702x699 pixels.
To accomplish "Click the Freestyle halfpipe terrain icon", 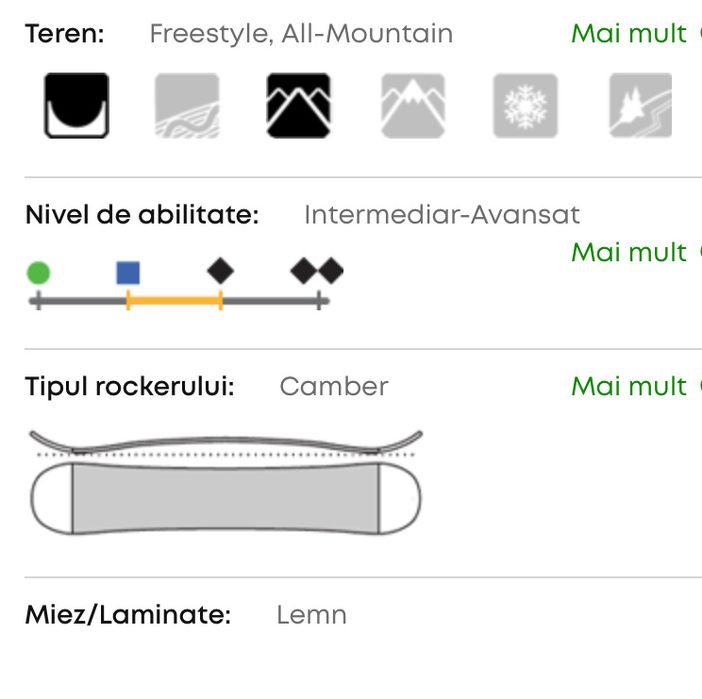I will tap(76, 105).
